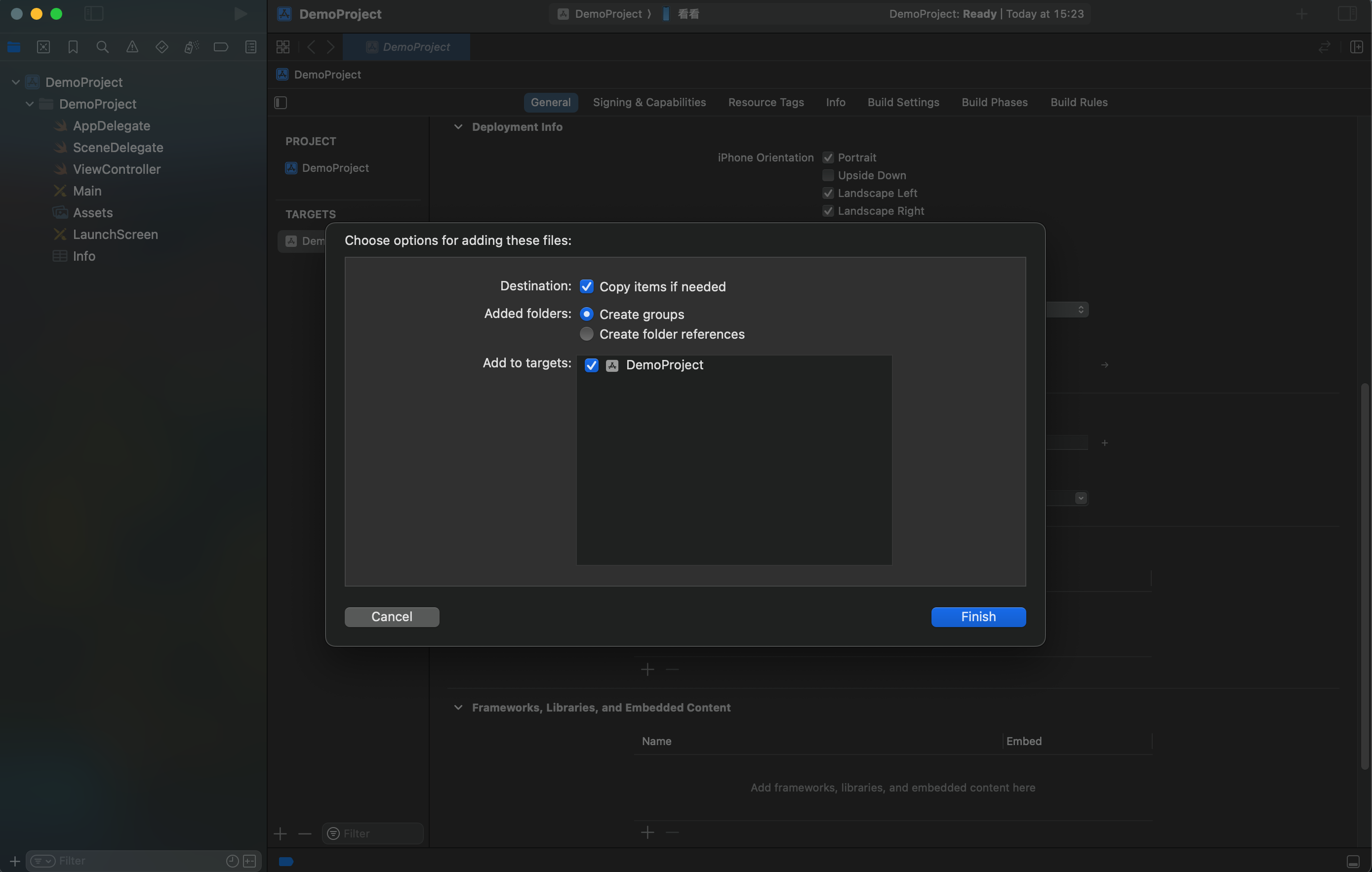
Task: Open the Build Settings tab
Action: pyautogui.click(x=903, y=103)
